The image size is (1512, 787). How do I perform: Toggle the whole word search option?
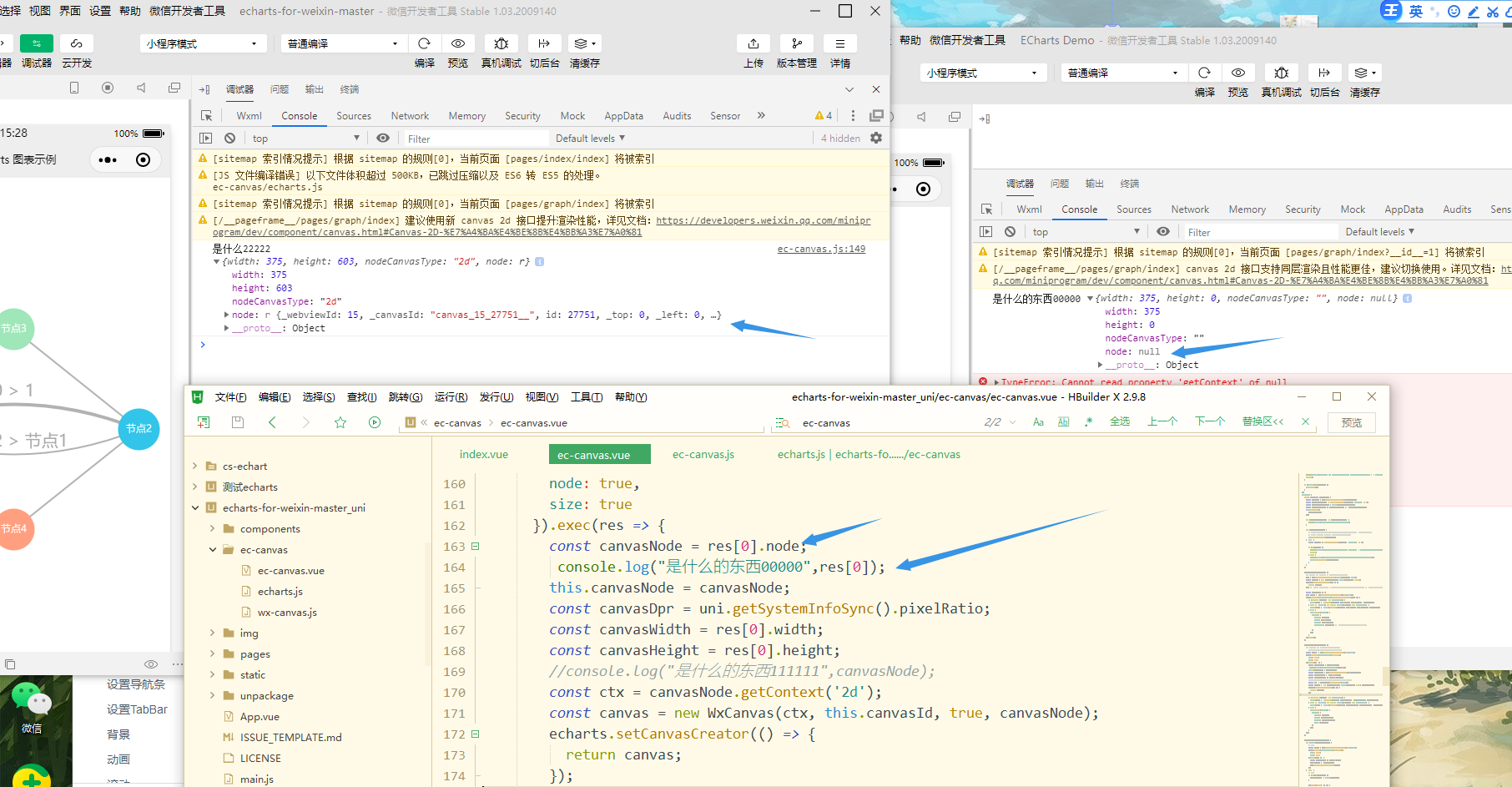[x=1063, y=422]
